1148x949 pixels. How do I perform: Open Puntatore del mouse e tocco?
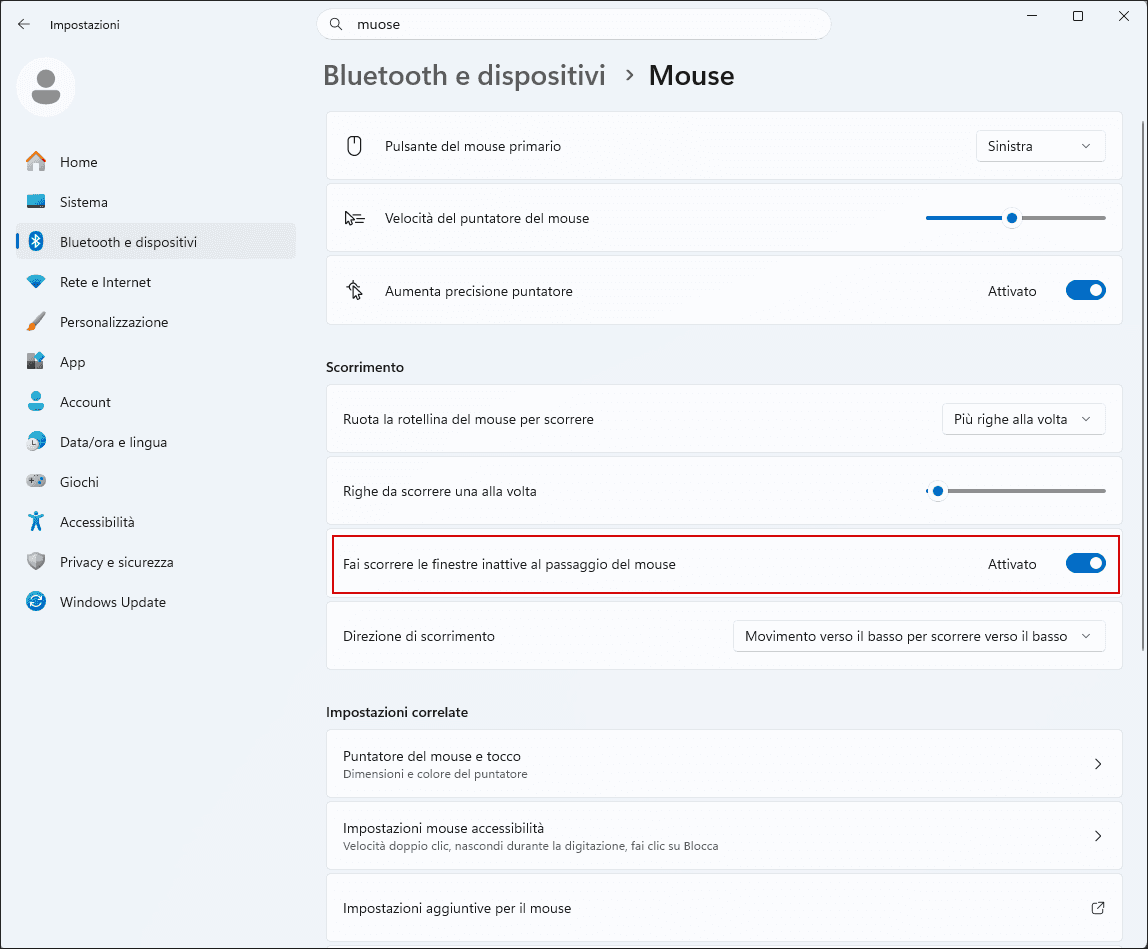[x=724, y=764]
